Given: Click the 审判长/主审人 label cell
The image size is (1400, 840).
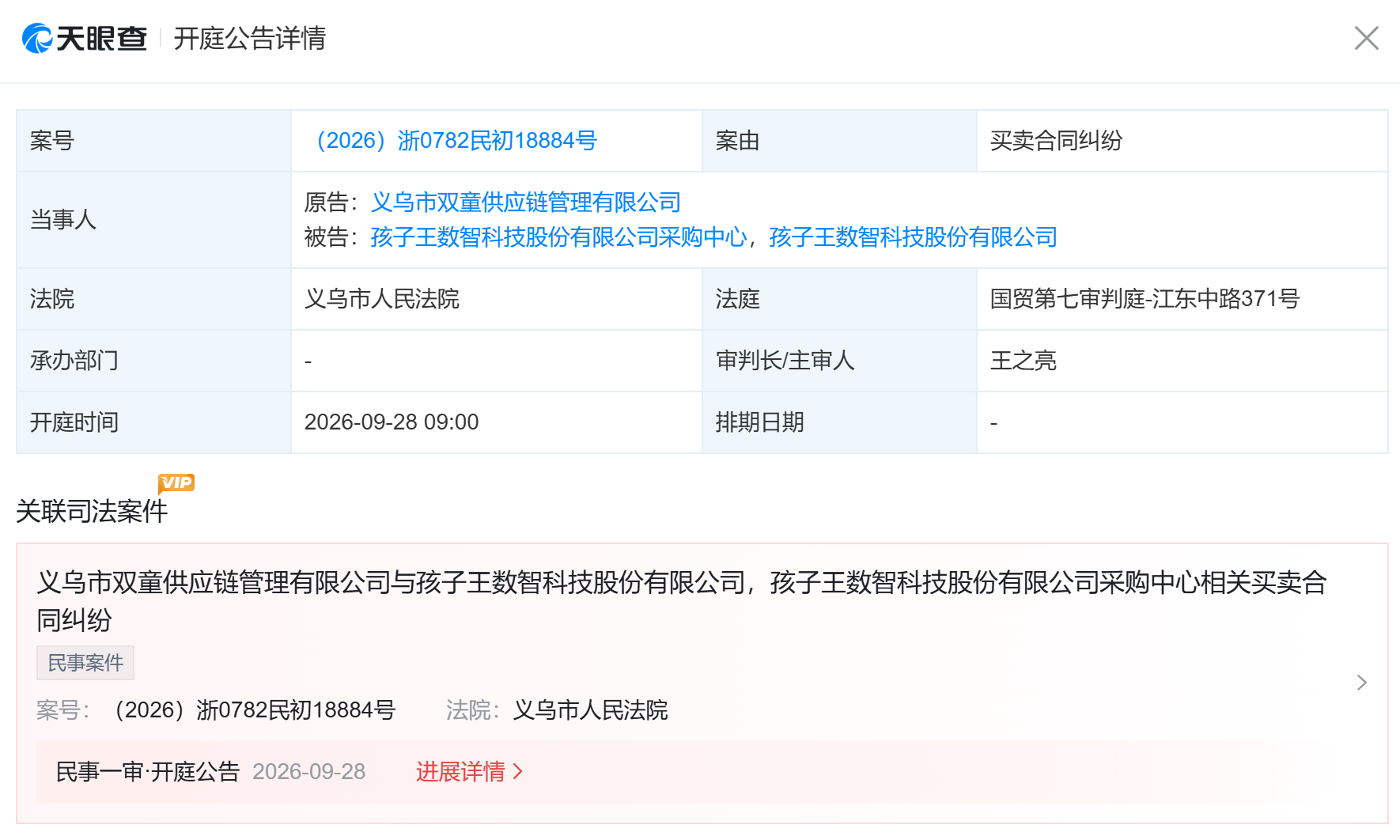Looking at the screenshot, I should click(x=839, y=361).
